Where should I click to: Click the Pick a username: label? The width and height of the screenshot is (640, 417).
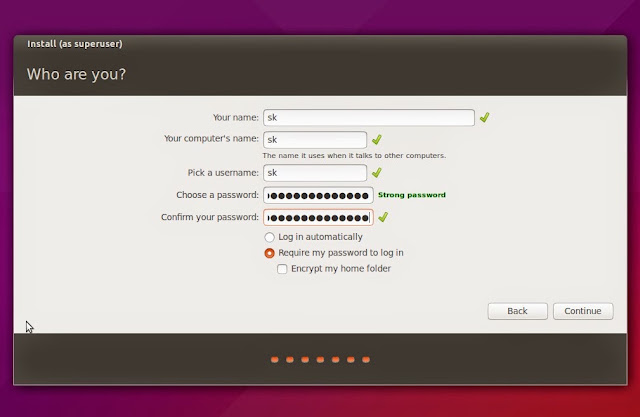pos(223,173)
